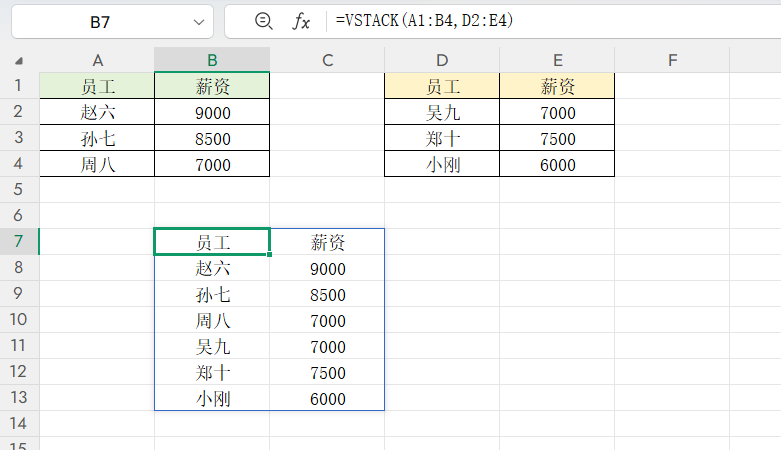Viewport: 781px width, 450px height.
Task: Select column B header
Action: click(212, 60)
